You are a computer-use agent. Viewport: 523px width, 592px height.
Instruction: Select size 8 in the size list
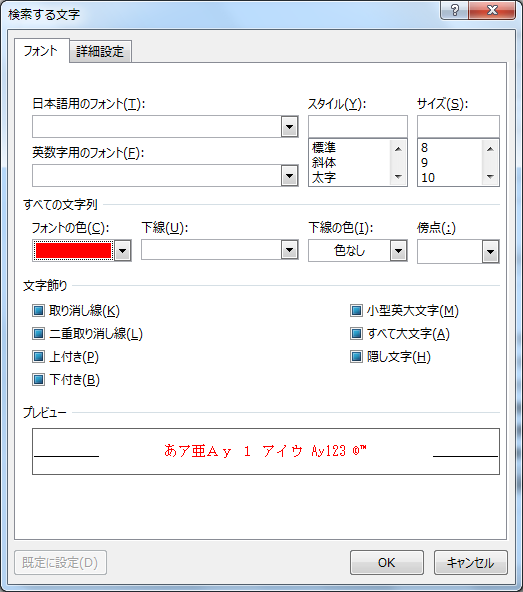click(x=424, y=147)
